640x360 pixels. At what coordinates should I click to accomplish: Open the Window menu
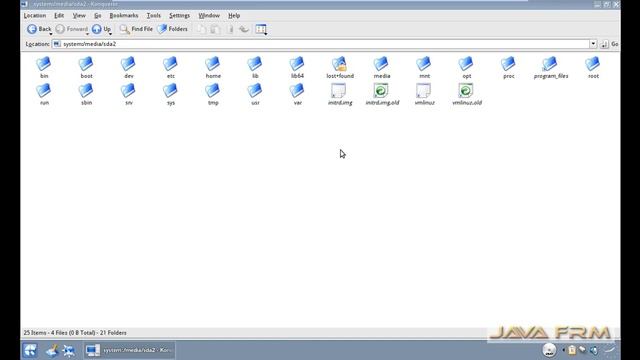point(209,16)
